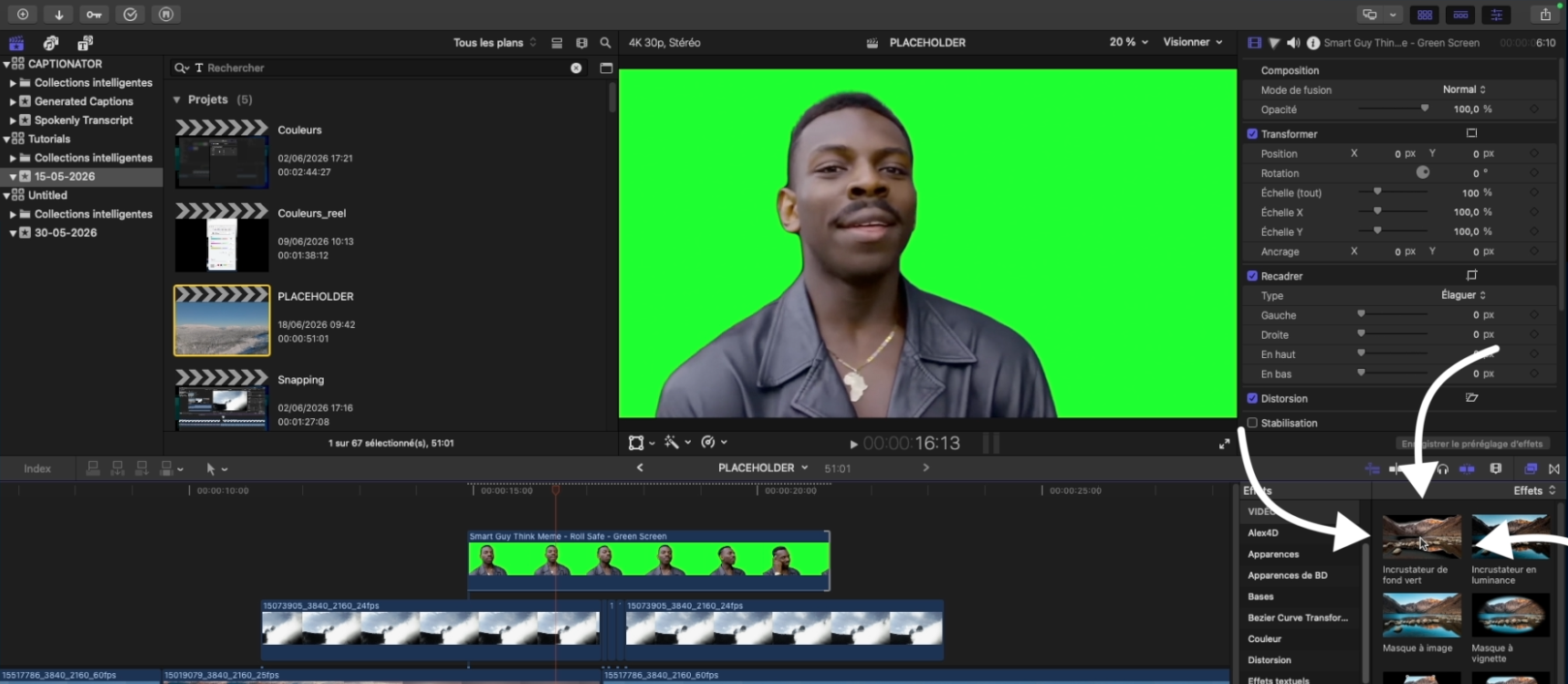
Task: Open the color inspector triangle tab
Action: [x=1274, y=43]
